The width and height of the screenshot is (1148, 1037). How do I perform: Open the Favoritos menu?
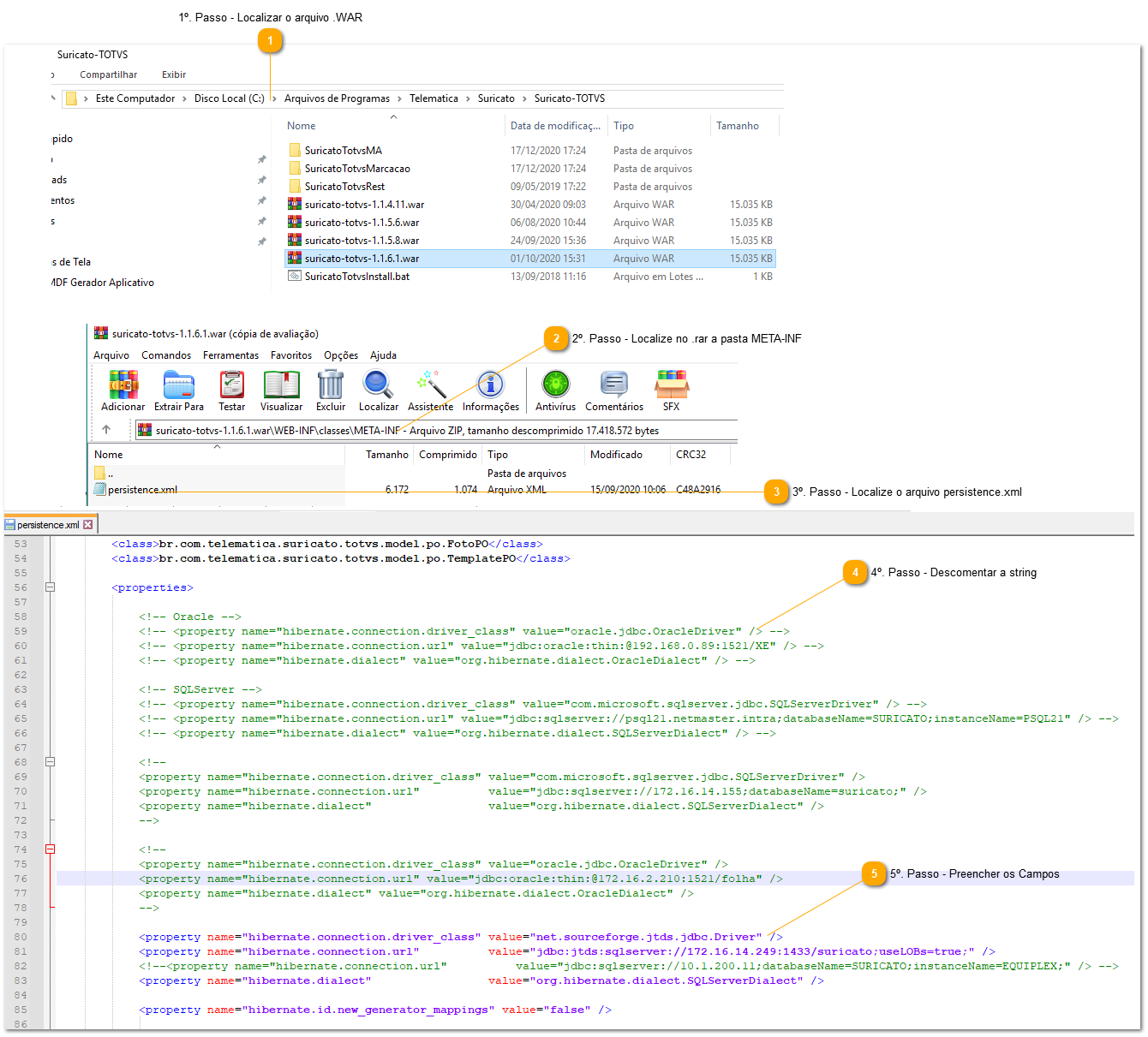291,355
